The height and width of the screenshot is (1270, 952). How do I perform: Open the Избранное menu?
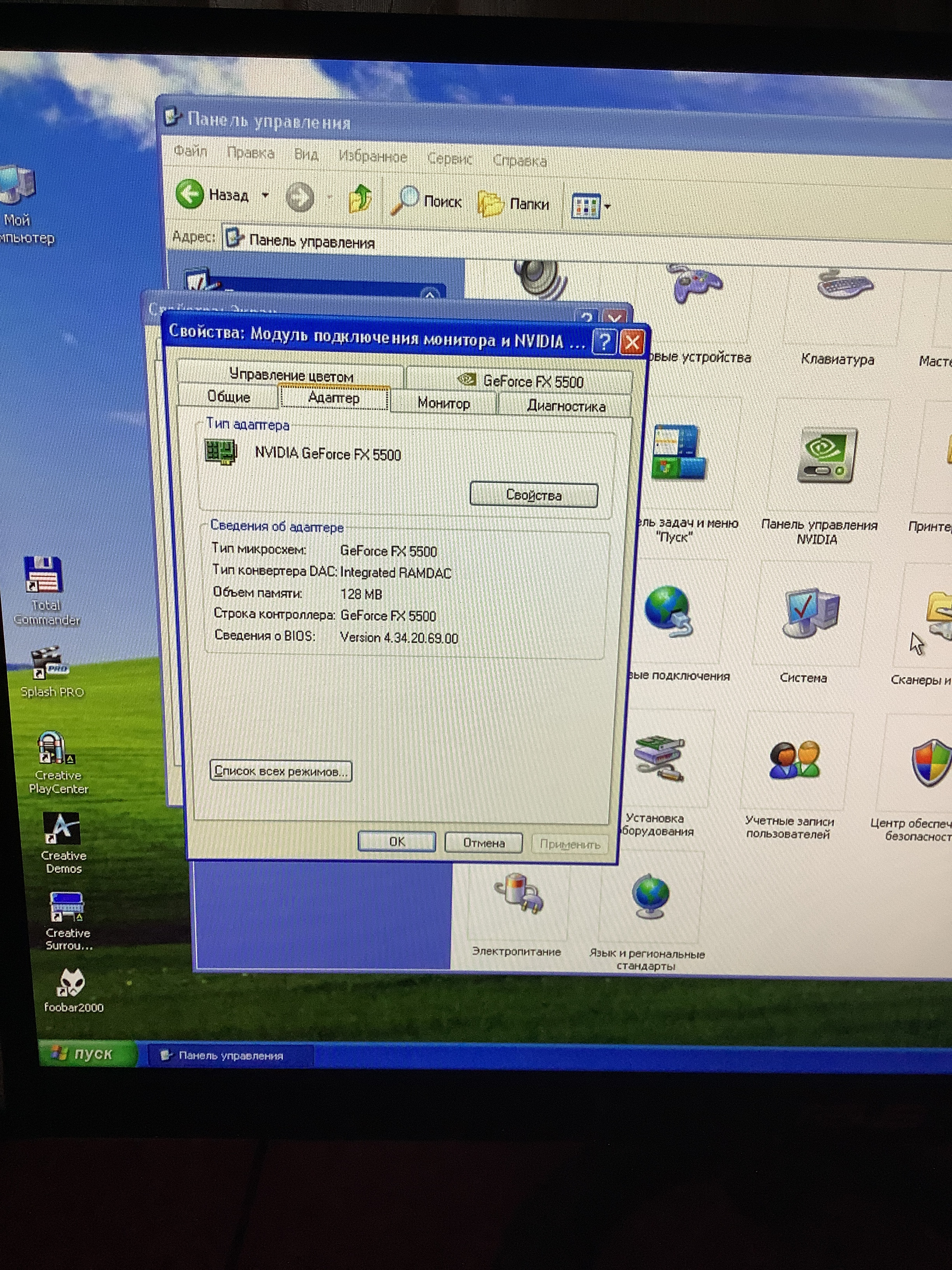coord(373,157)
